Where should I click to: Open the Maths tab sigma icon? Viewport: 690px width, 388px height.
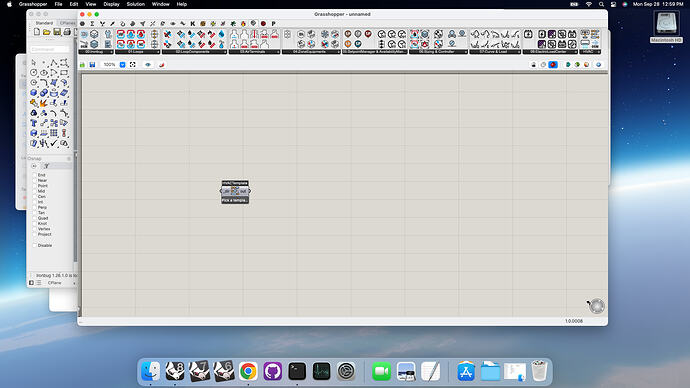coord(92,24)
